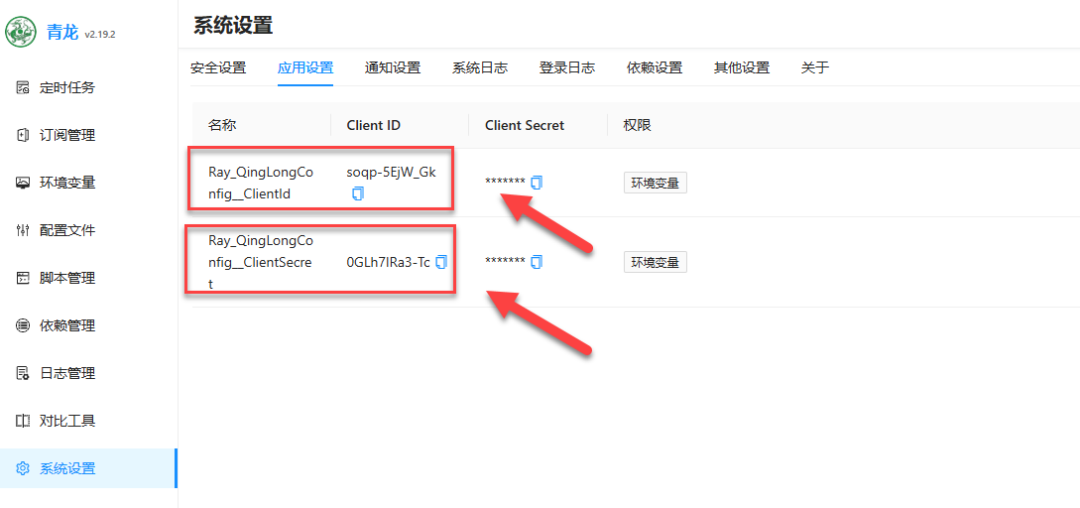Copy Client ID soqp-5EjW_Gk

click(357, 194)
